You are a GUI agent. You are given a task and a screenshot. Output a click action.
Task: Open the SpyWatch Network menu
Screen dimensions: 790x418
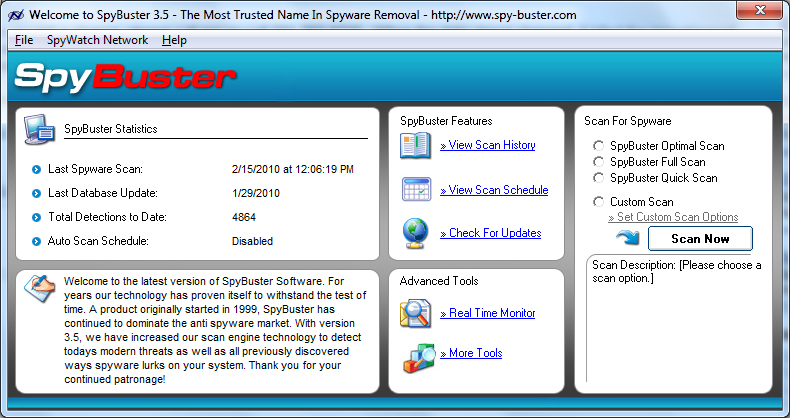tap(97, 40)
